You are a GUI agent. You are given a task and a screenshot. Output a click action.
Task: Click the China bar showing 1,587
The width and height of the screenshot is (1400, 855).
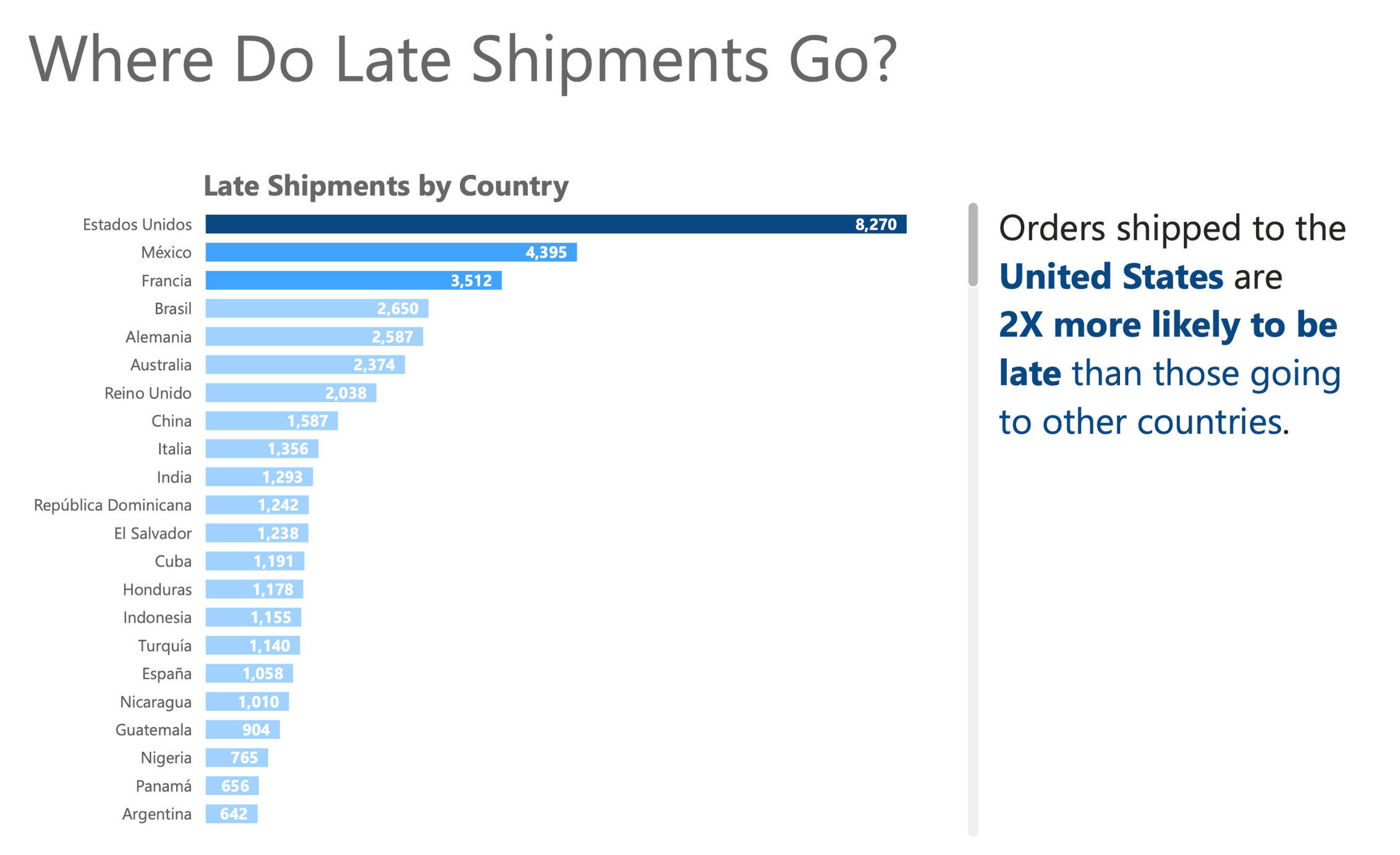pos(271,421)
